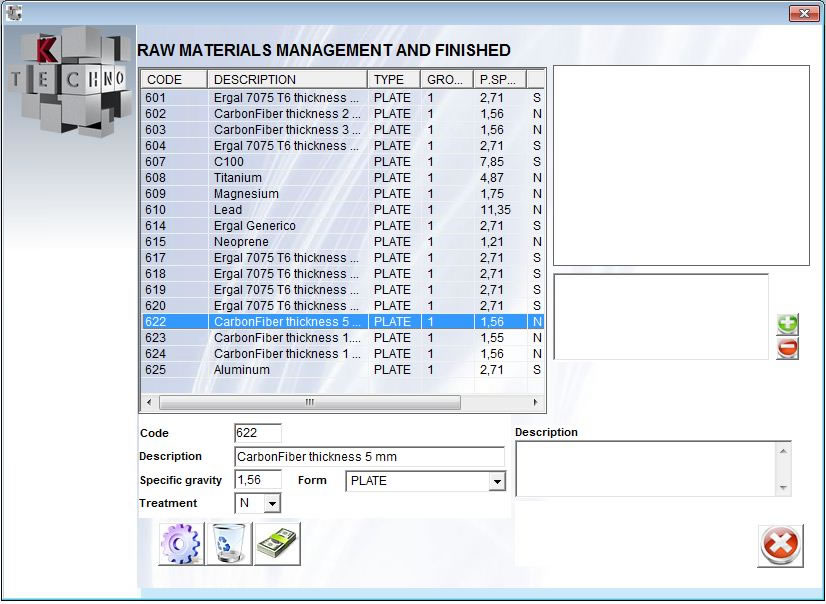Select row with code 619
Image resolution: width=826 pixels, height=604 pixels.
click(x=343, y=290)
